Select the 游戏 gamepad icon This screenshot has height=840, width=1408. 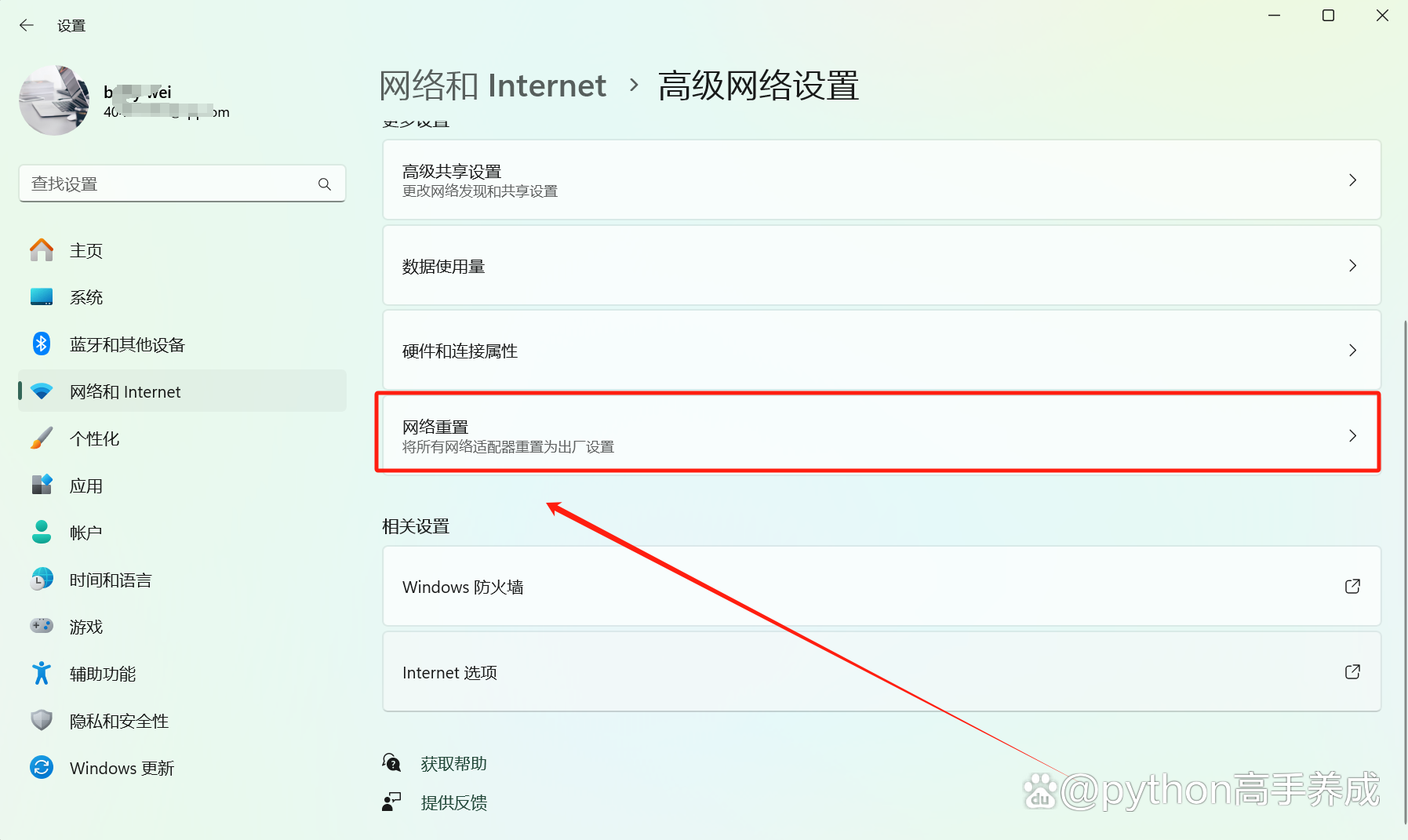pos(42,626)
